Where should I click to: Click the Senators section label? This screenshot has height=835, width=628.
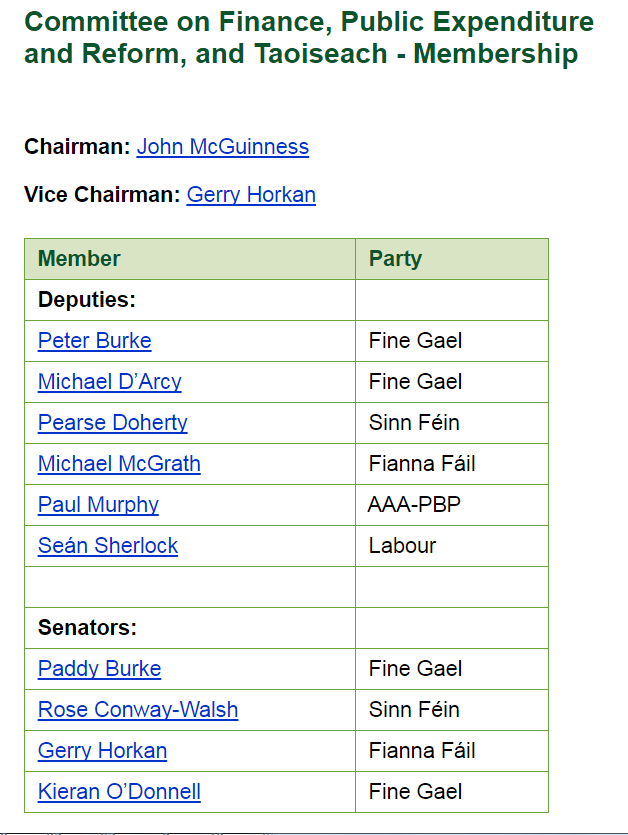[x=87, y=628]
